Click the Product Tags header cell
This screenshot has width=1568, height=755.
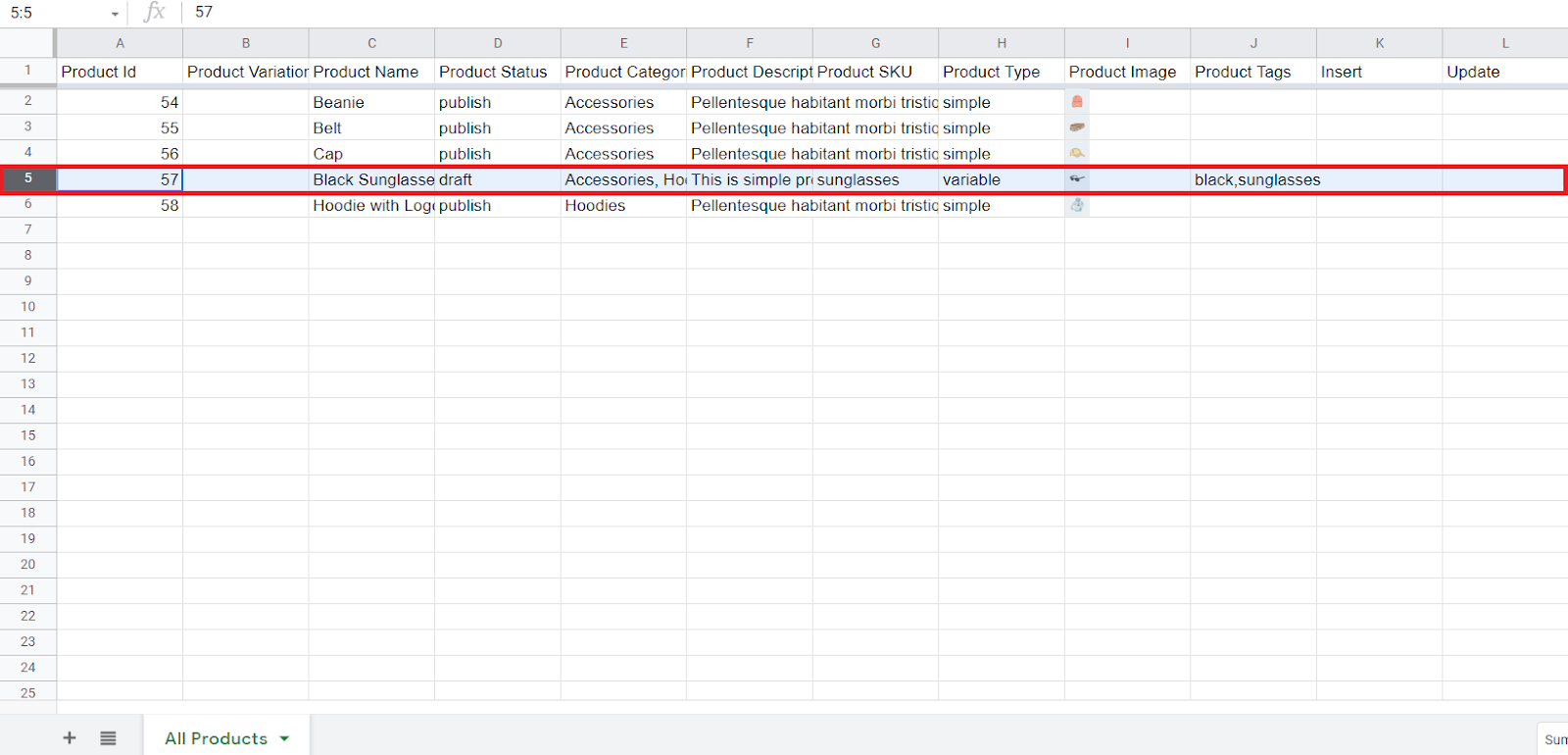(1253, 72)
